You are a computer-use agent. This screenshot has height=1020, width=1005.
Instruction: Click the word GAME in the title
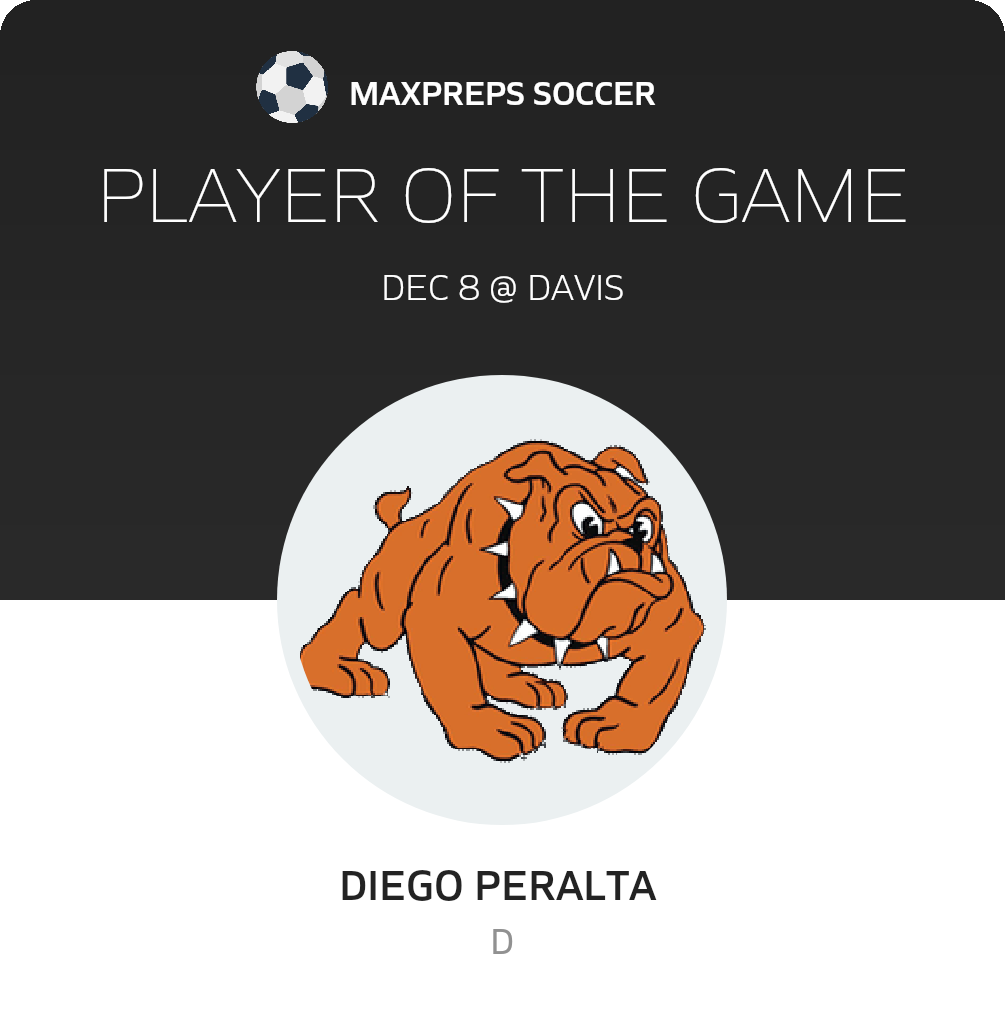800,195
